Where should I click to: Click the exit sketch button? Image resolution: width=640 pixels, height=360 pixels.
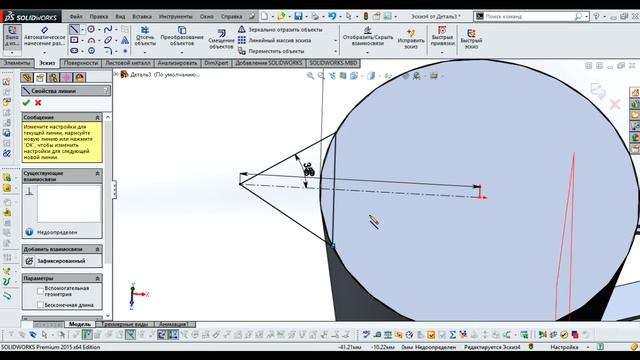[x=12, y=36]
